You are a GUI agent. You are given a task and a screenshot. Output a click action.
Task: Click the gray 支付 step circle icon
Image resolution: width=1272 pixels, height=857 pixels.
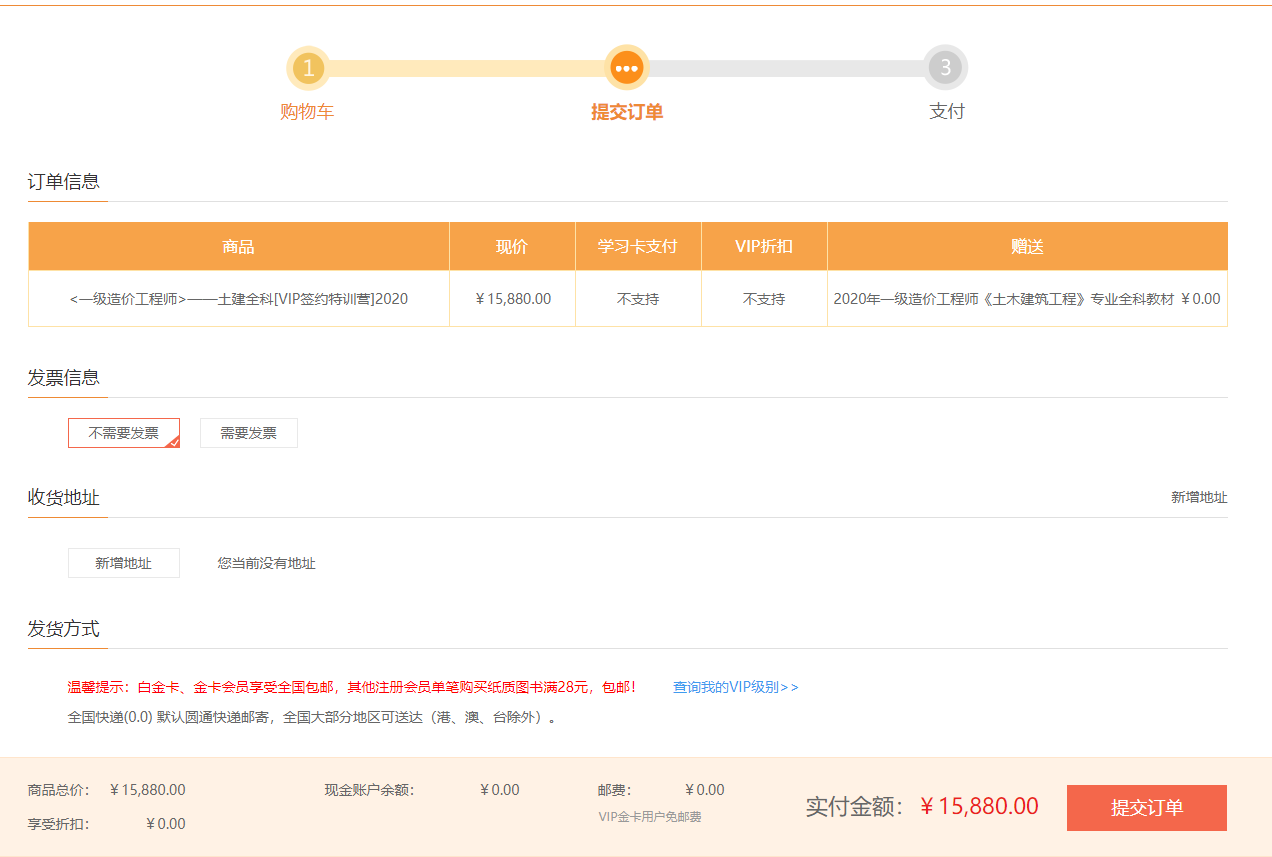tap(947, 68)
